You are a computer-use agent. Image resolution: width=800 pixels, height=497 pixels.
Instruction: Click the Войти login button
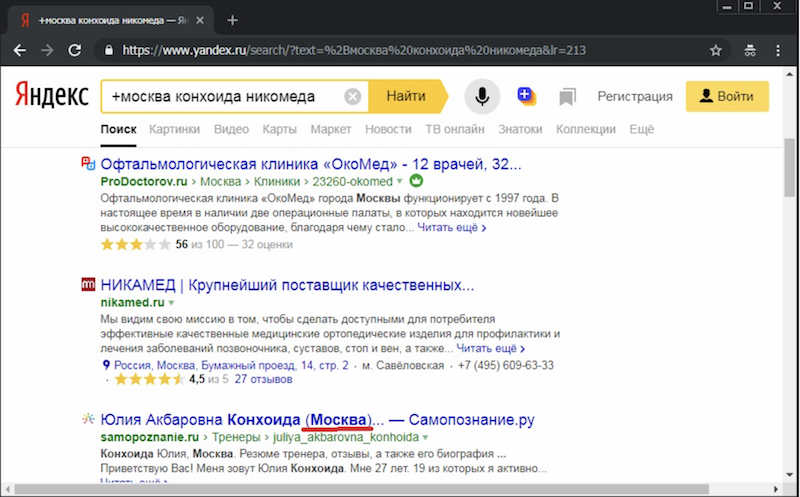tap(727, 96)
